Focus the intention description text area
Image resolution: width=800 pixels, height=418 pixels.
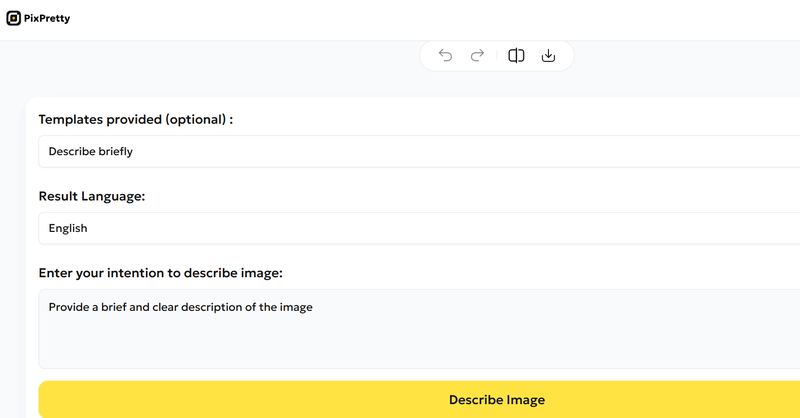coord(420,328)
